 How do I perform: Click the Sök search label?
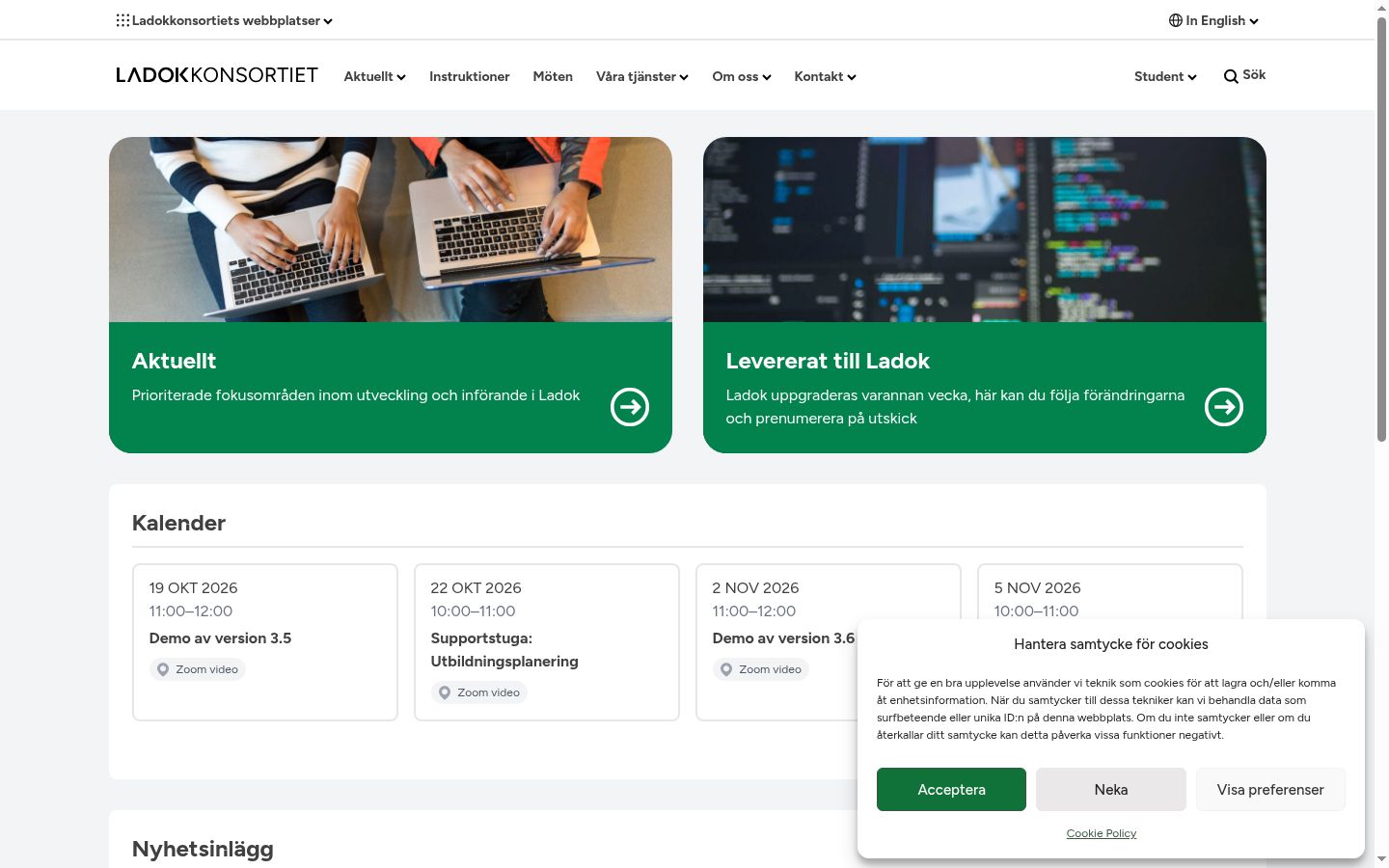1254,74
